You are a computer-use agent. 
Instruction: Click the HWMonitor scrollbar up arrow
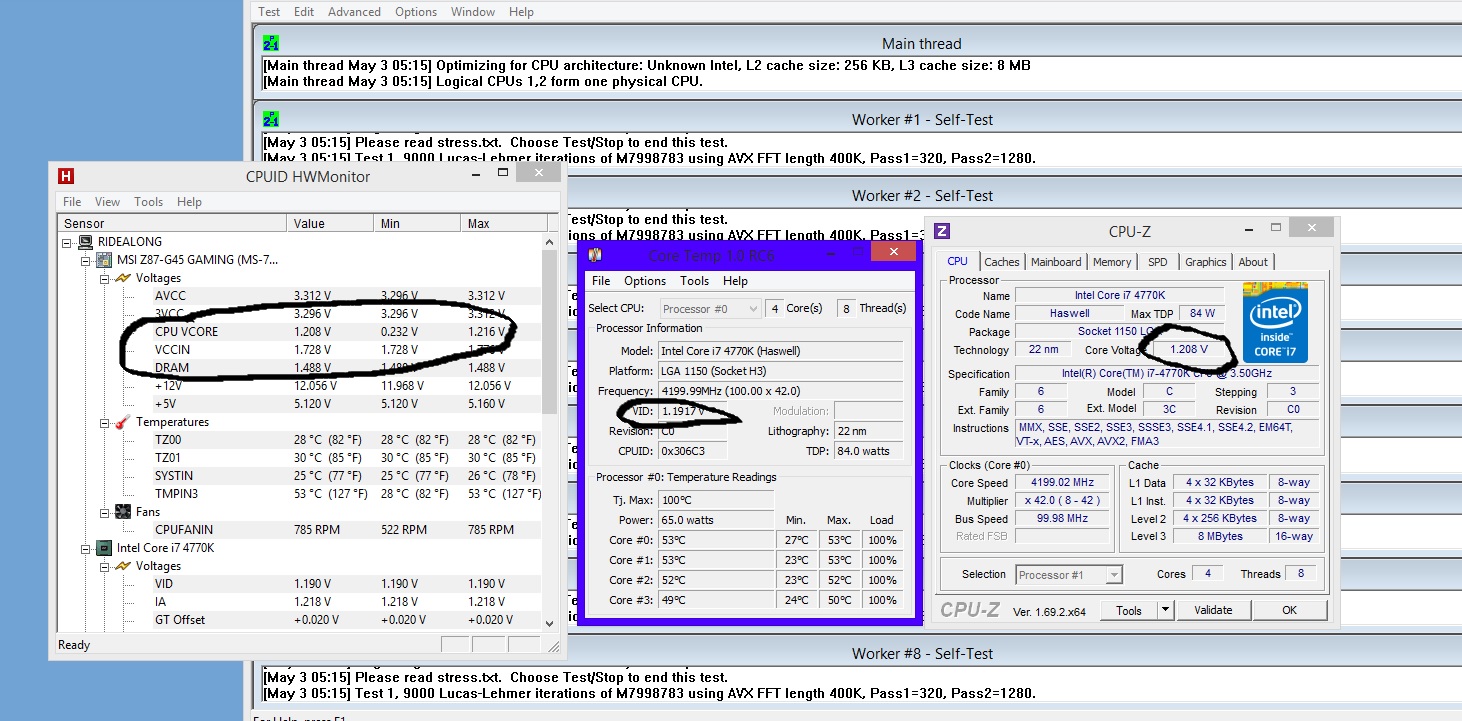[x=550, y=241]
